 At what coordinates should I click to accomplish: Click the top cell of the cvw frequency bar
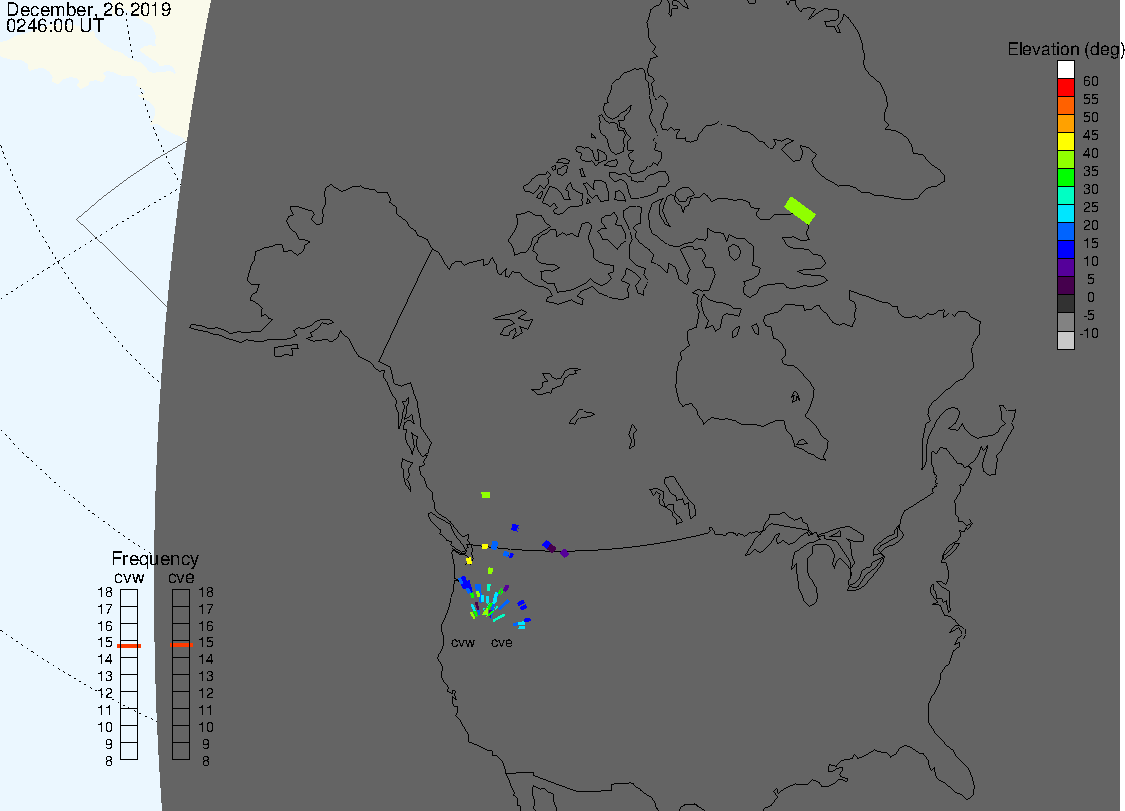coord(129,598)
